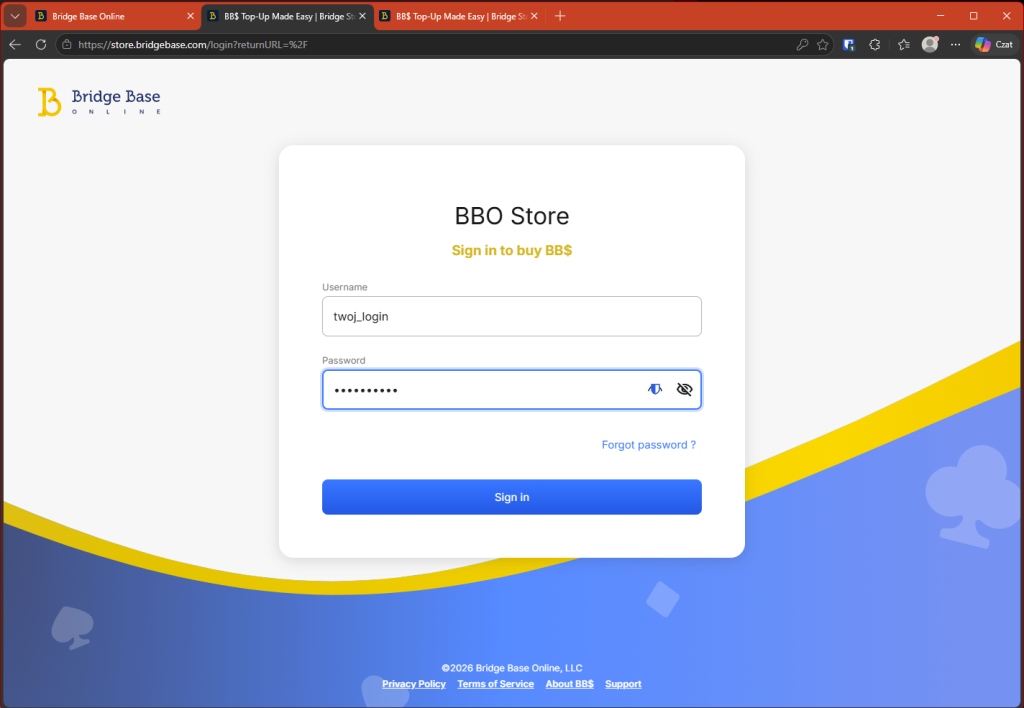Refresh the page with reload button

(41, 45)
